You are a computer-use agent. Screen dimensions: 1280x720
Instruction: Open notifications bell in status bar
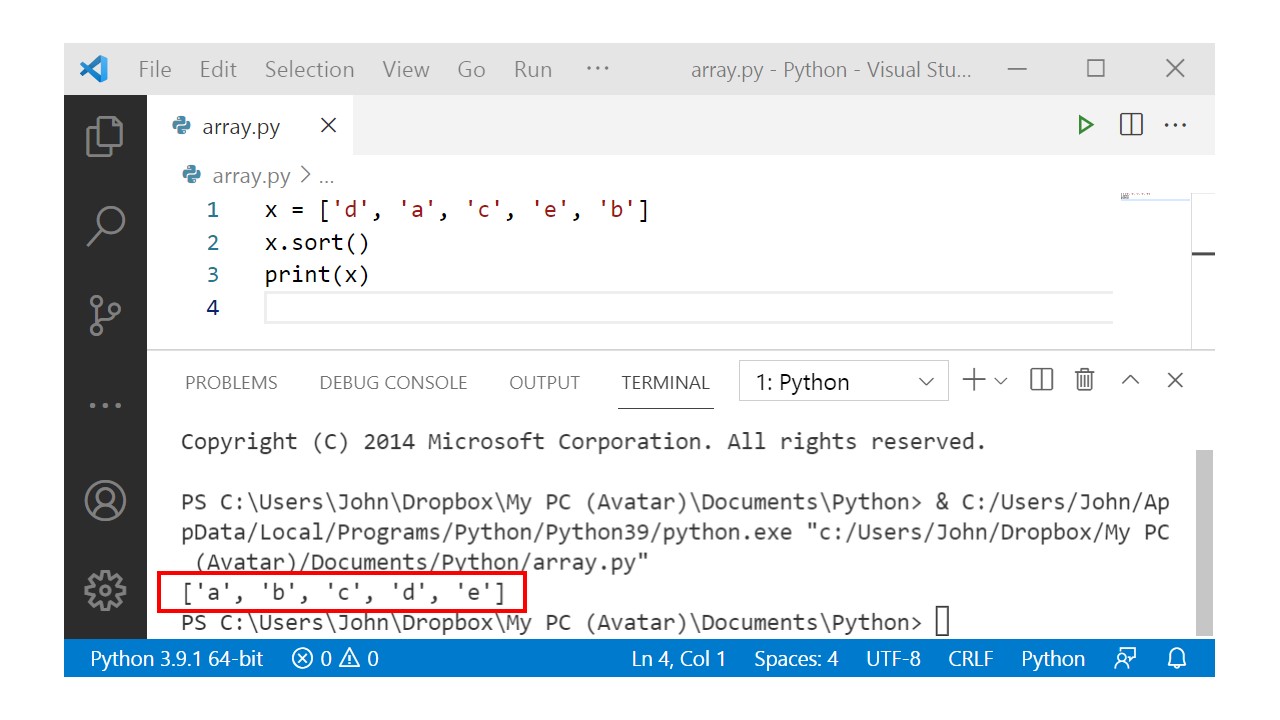pos(1177,658)
